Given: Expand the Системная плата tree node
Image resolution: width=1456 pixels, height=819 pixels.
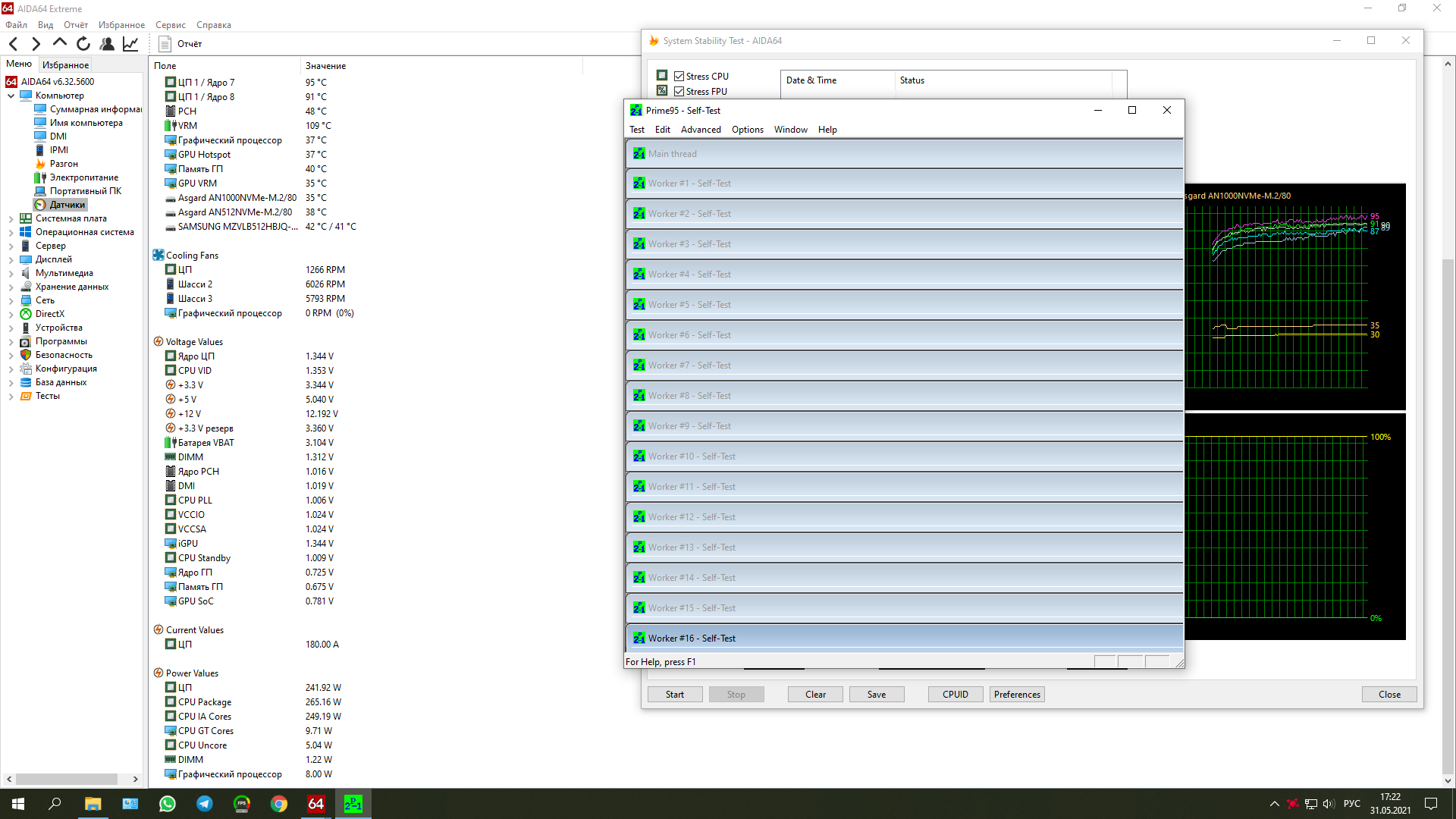Looking at the screenshot, I should [x=11, y=218].
